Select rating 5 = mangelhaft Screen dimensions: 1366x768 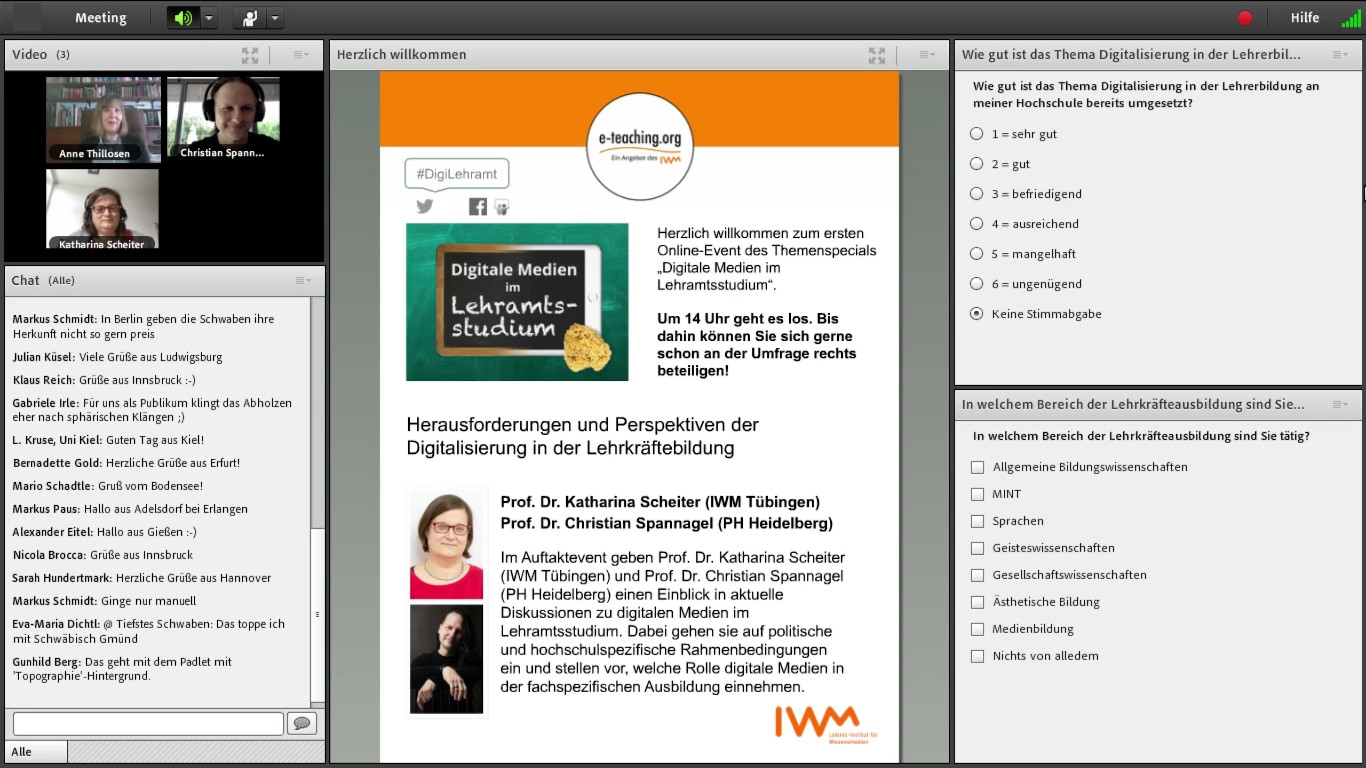[977, 254]
